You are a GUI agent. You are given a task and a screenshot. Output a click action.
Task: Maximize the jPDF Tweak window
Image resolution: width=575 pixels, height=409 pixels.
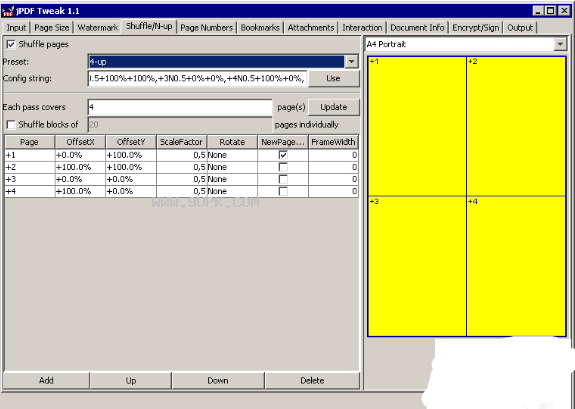550,11
